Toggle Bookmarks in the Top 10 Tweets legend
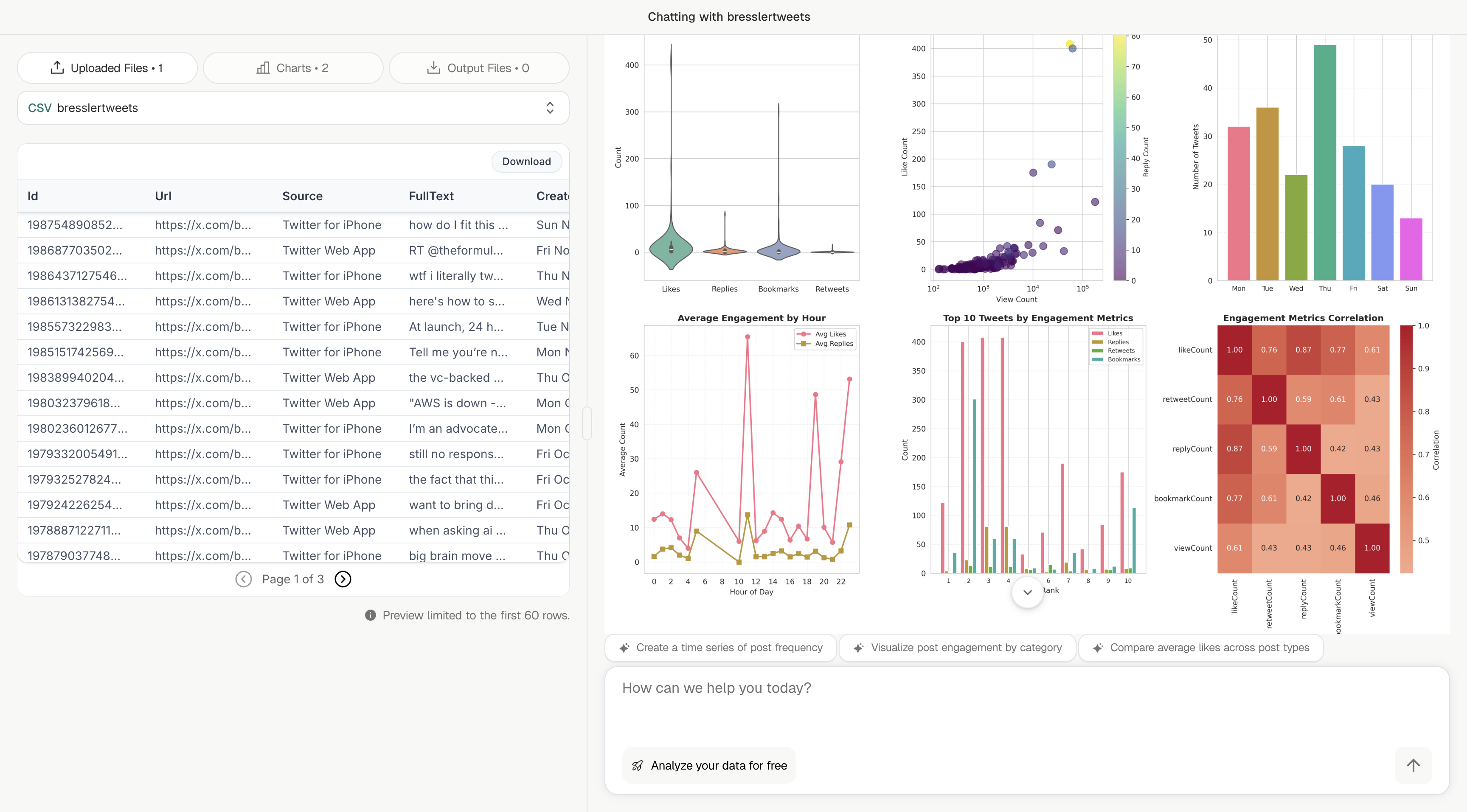The image size is (1467, 812). (1117, 360)
